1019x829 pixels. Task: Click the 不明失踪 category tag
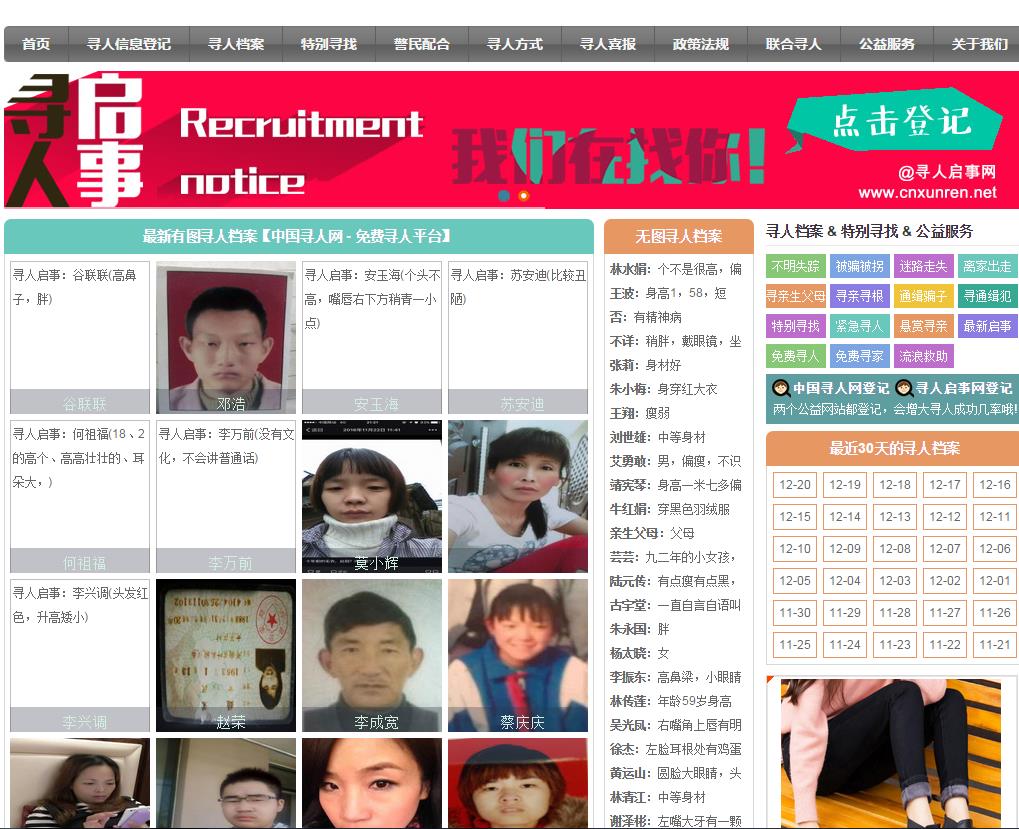coord(795,266)
